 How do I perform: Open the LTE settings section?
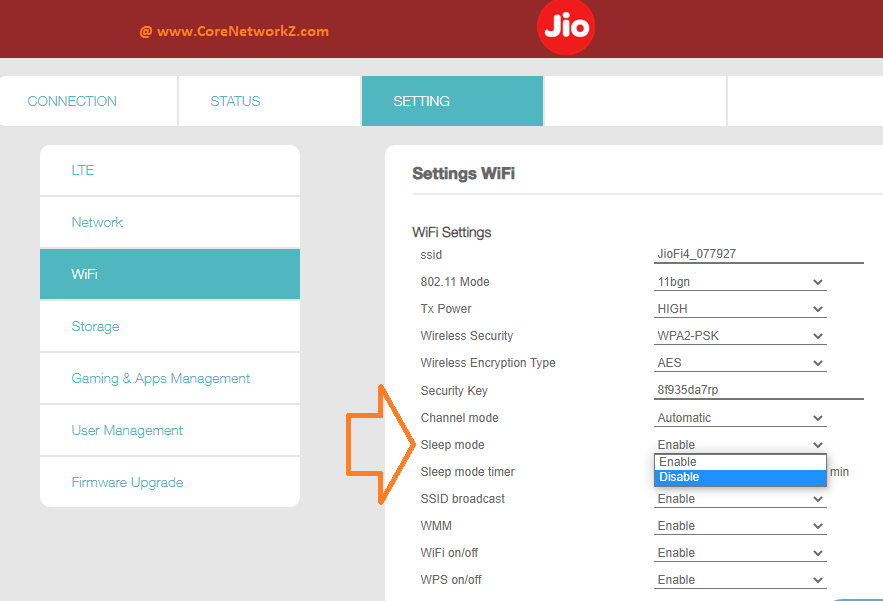click(82, 170)
